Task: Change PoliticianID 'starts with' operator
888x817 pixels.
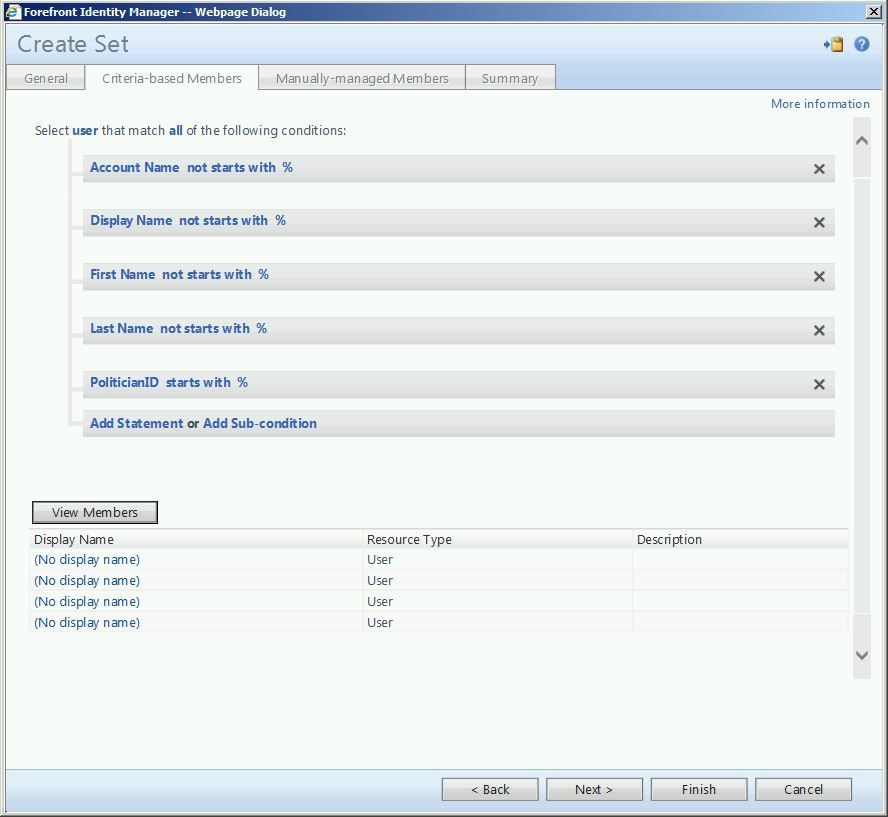Action: (x=198, y=383)
